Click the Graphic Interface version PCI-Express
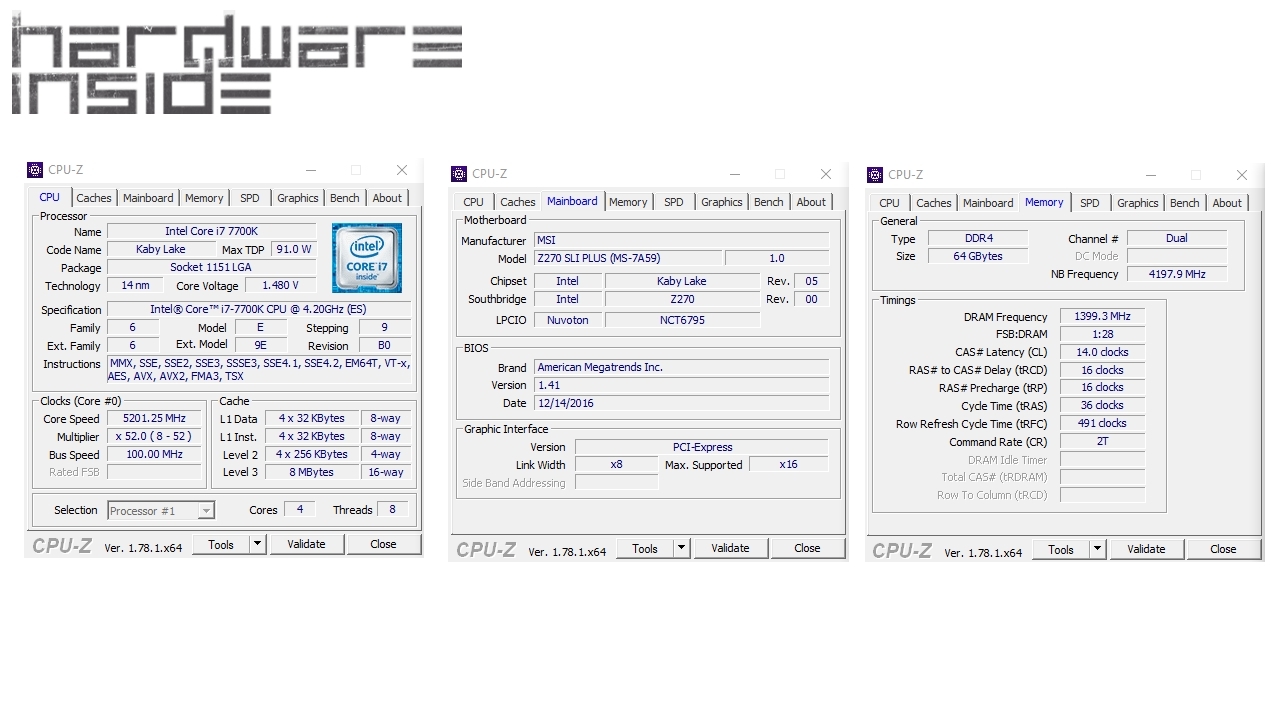 701,447
